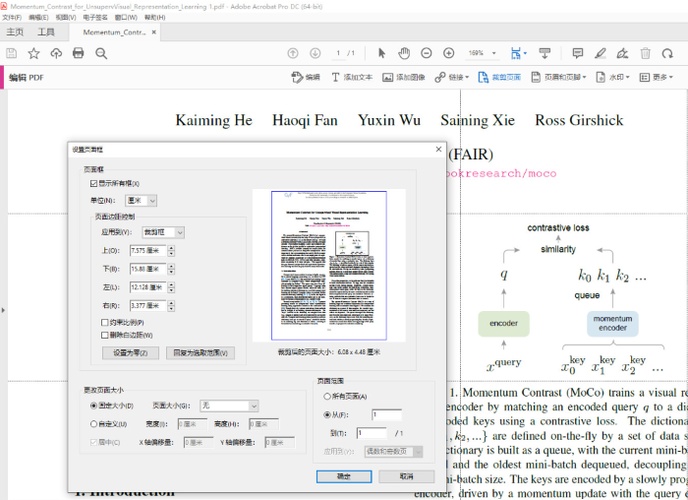Click the sign document pen icon
688x500 pixels.
(x=622, y=54)
